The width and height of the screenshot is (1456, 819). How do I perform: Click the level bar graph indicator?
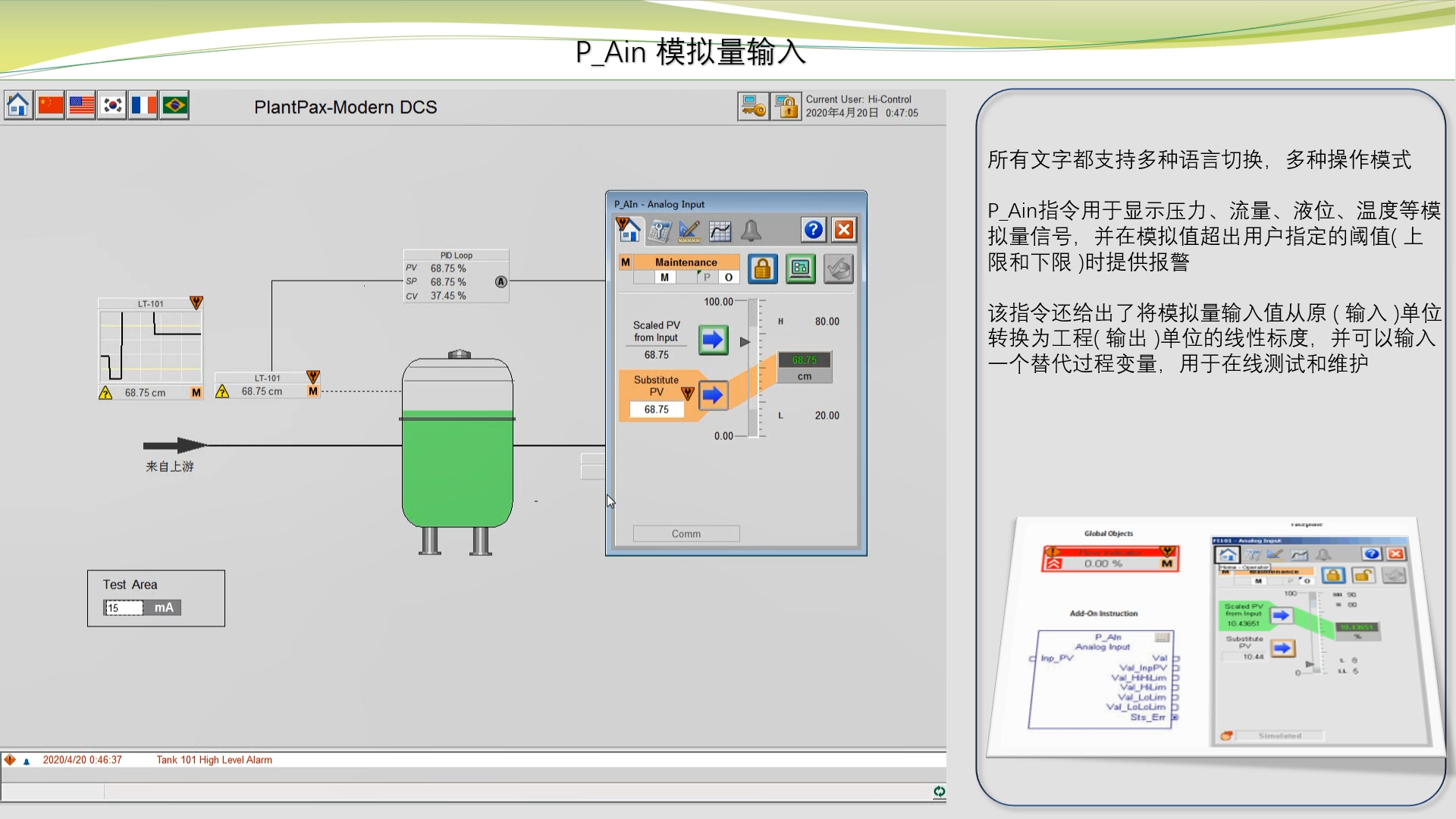[754, 369]
